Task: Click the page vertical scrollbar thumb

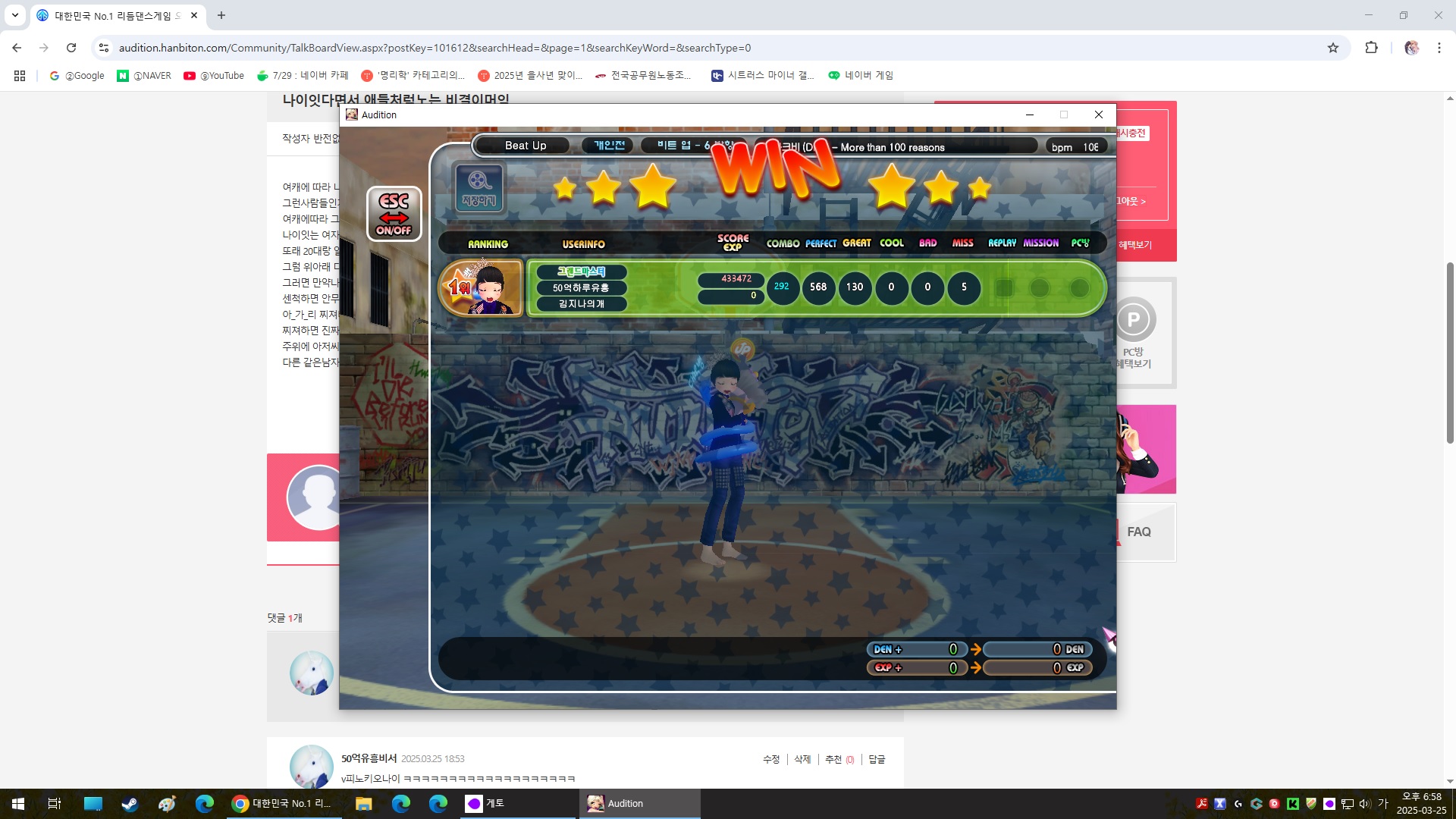Action: point(1450,353)
